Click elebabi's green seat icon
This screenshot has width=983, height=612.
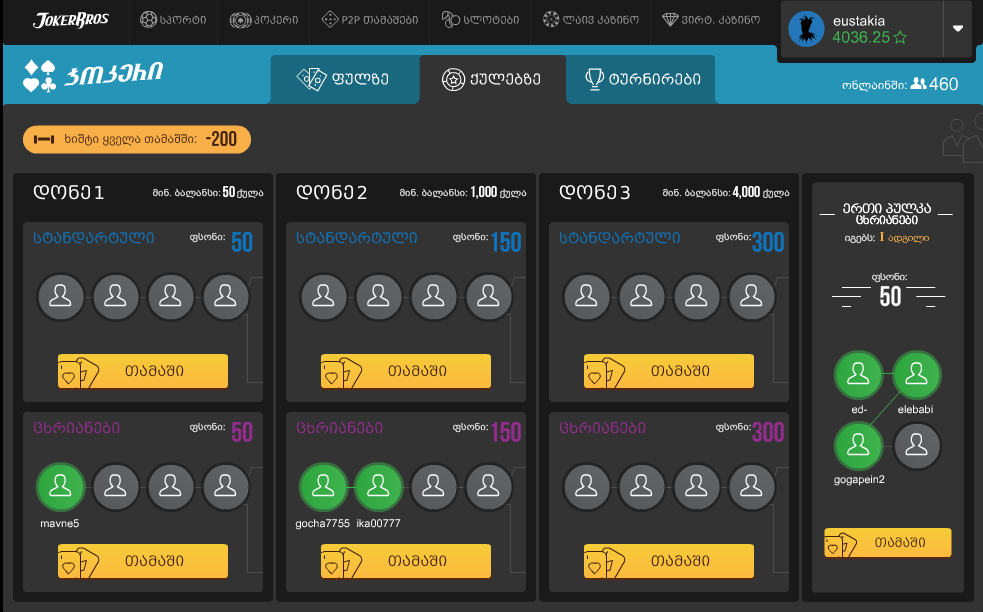coord(917,375)
